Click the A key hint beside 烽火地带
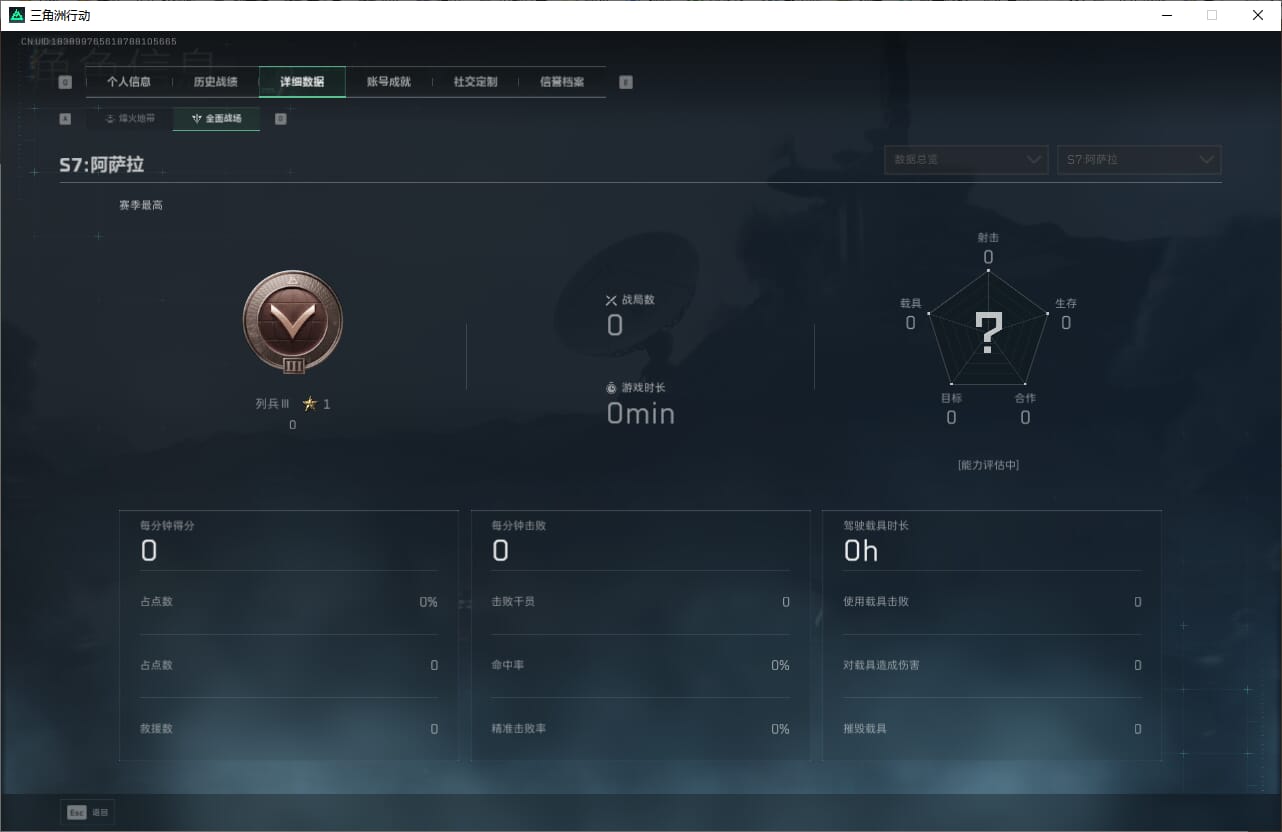The width and height of the screenshot is (1282, 832). tap(66, 119)
